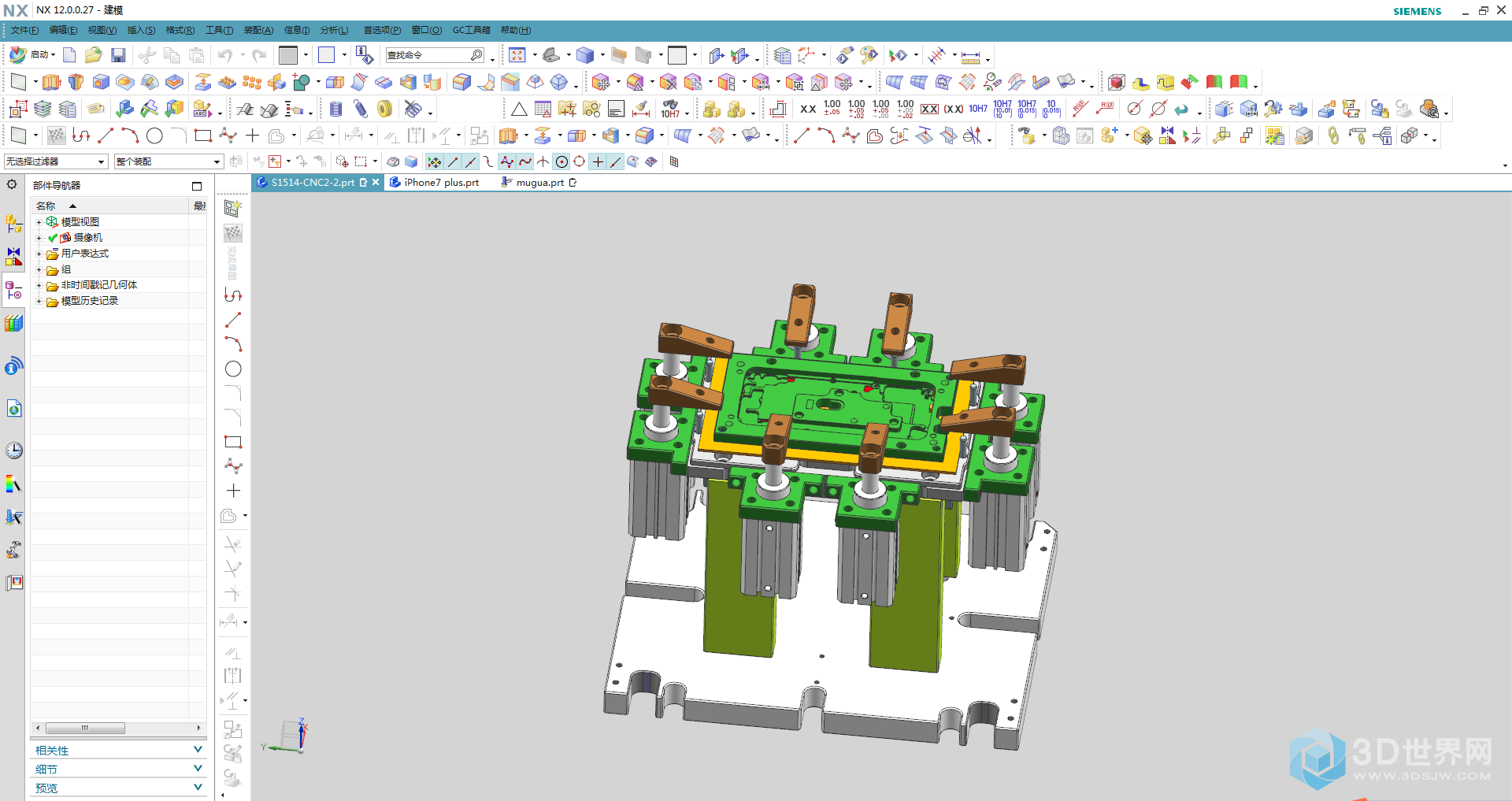
Task: Expand the 模型历史记录 tree node
Action: [x=39, y=301]
